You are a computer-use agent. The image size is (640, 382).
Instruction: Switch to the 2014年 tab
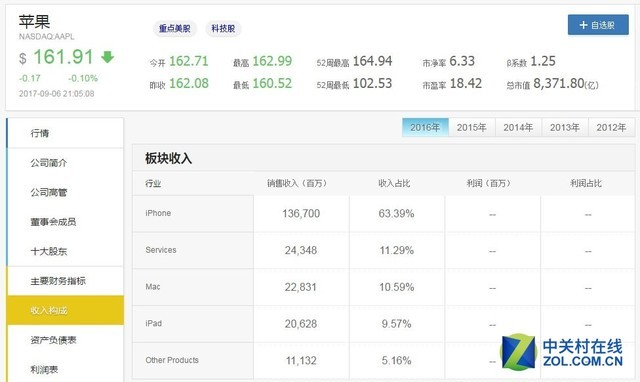tap(518, 127)
